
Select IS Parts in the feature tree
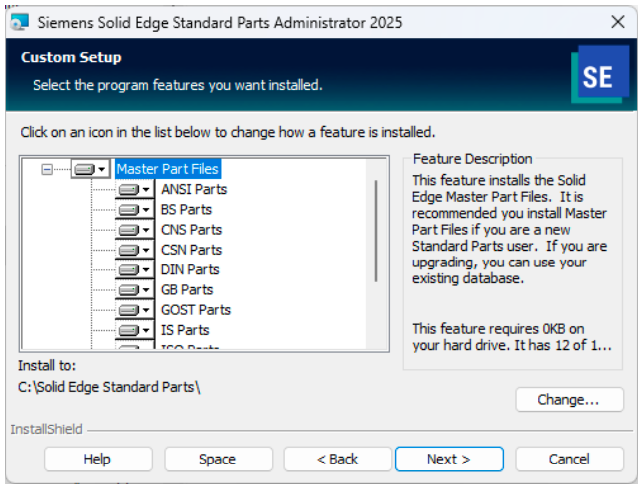click(x=185, y=330)
